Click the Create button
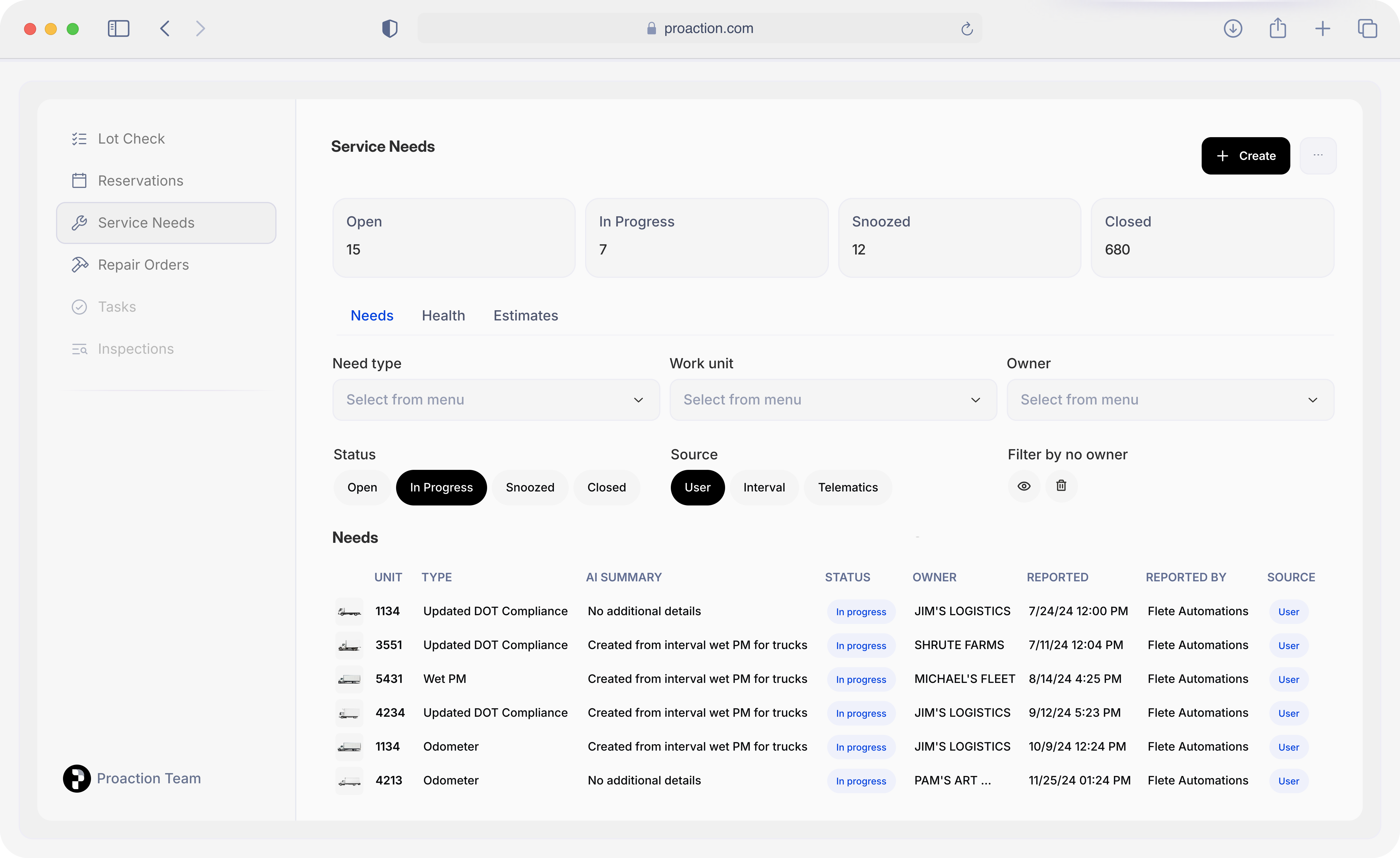Screen dimensions: 1400x858 (x=1245, y=156)
